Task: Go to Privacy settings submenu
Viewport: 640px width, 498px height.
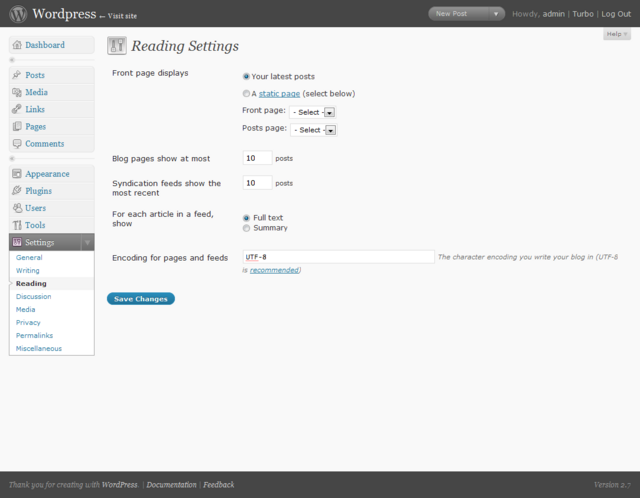Action: coord(28,322)
